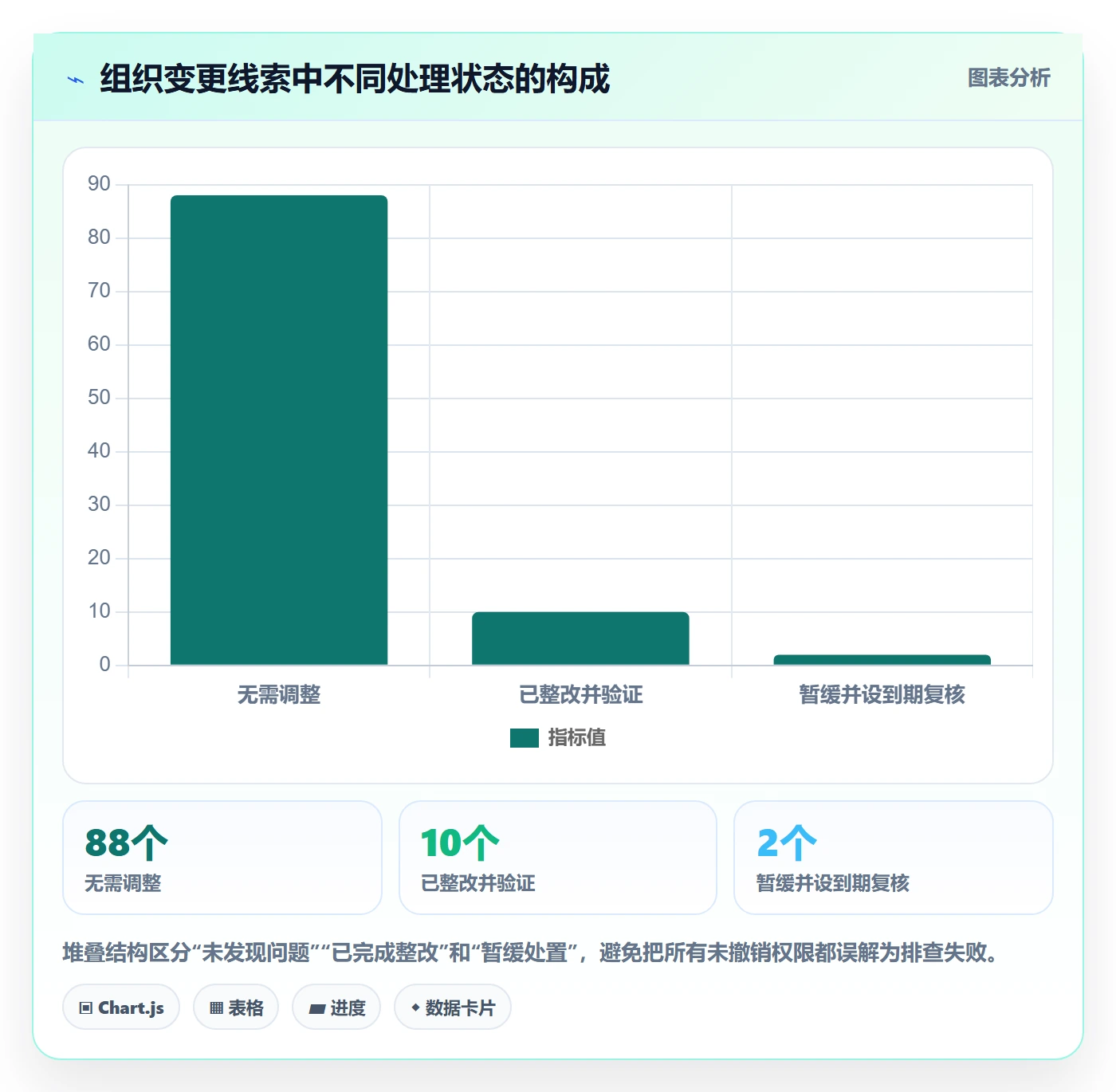Click the x-axis label 暂缓并设到期复核

point(882,695)
